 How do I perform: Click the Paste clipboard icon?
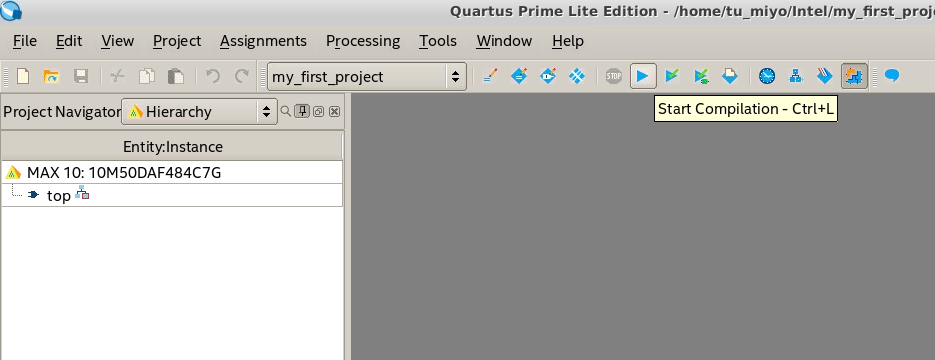click(x=175, y=76)
